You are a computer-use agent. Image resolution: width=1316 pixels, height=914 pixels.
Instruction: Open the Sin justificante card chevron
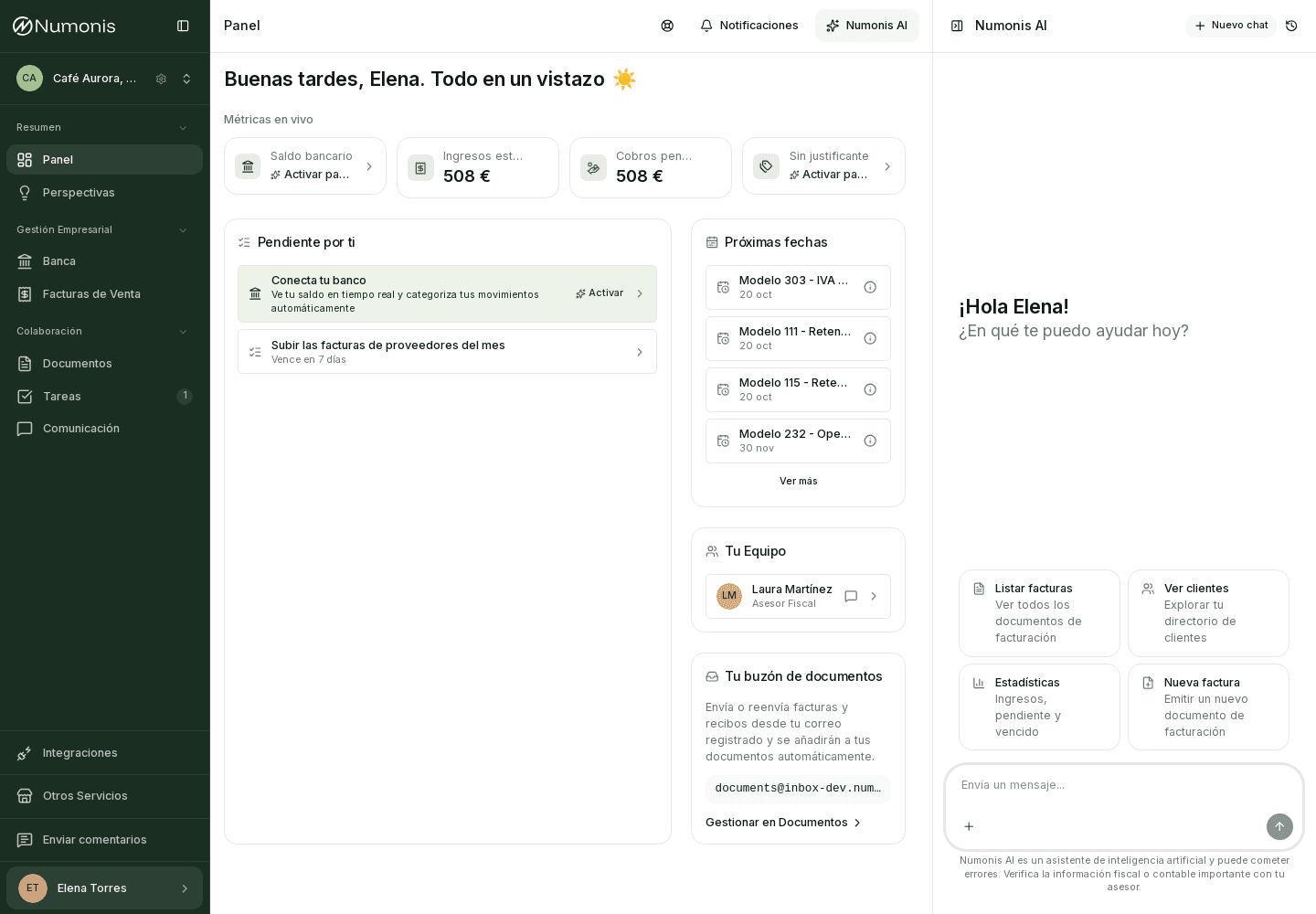pos(887,166)
